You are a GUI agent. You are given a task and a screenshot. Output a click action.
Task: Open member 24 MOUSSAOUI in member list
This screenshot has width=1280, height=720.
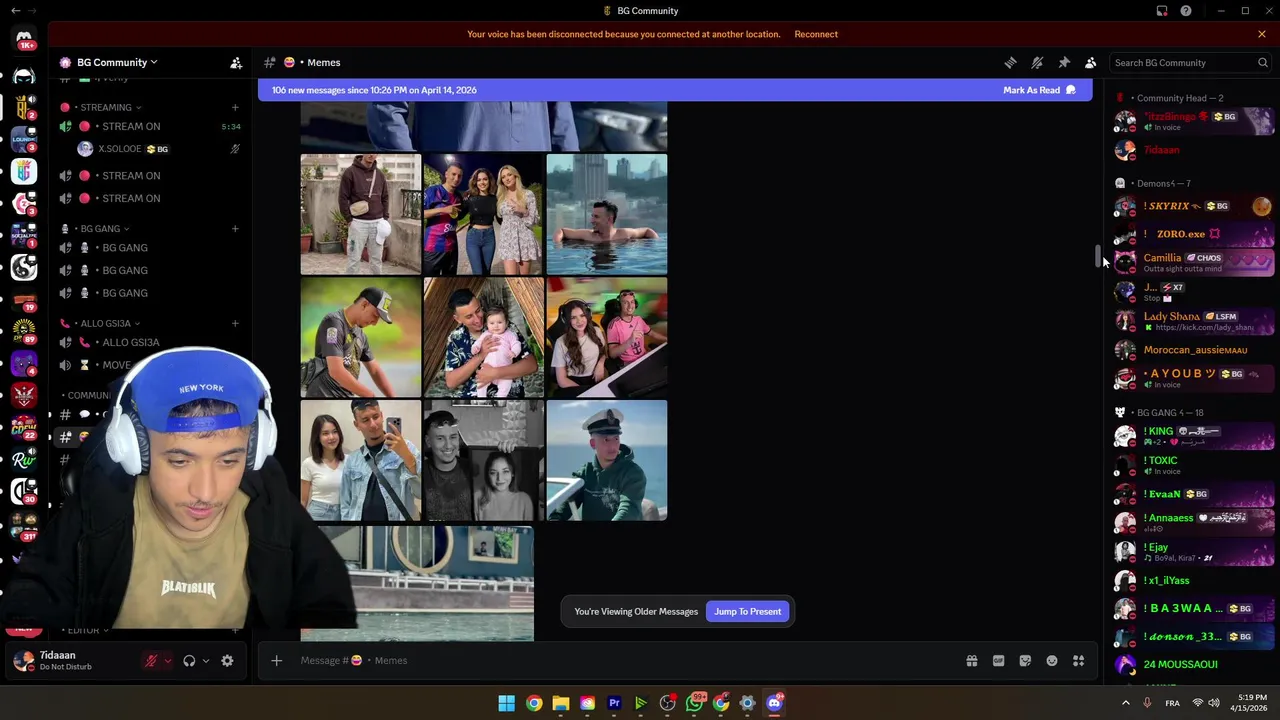coord(1194,665)
